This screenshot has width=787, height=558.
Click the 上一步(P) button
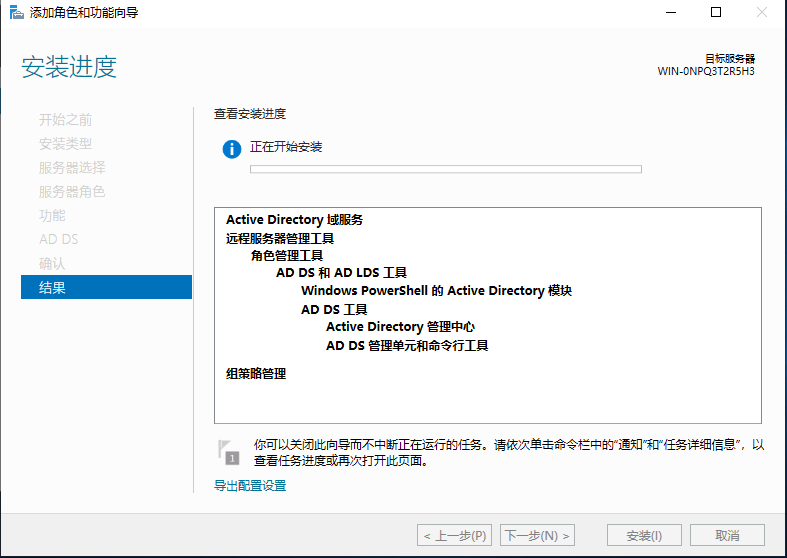454,535
